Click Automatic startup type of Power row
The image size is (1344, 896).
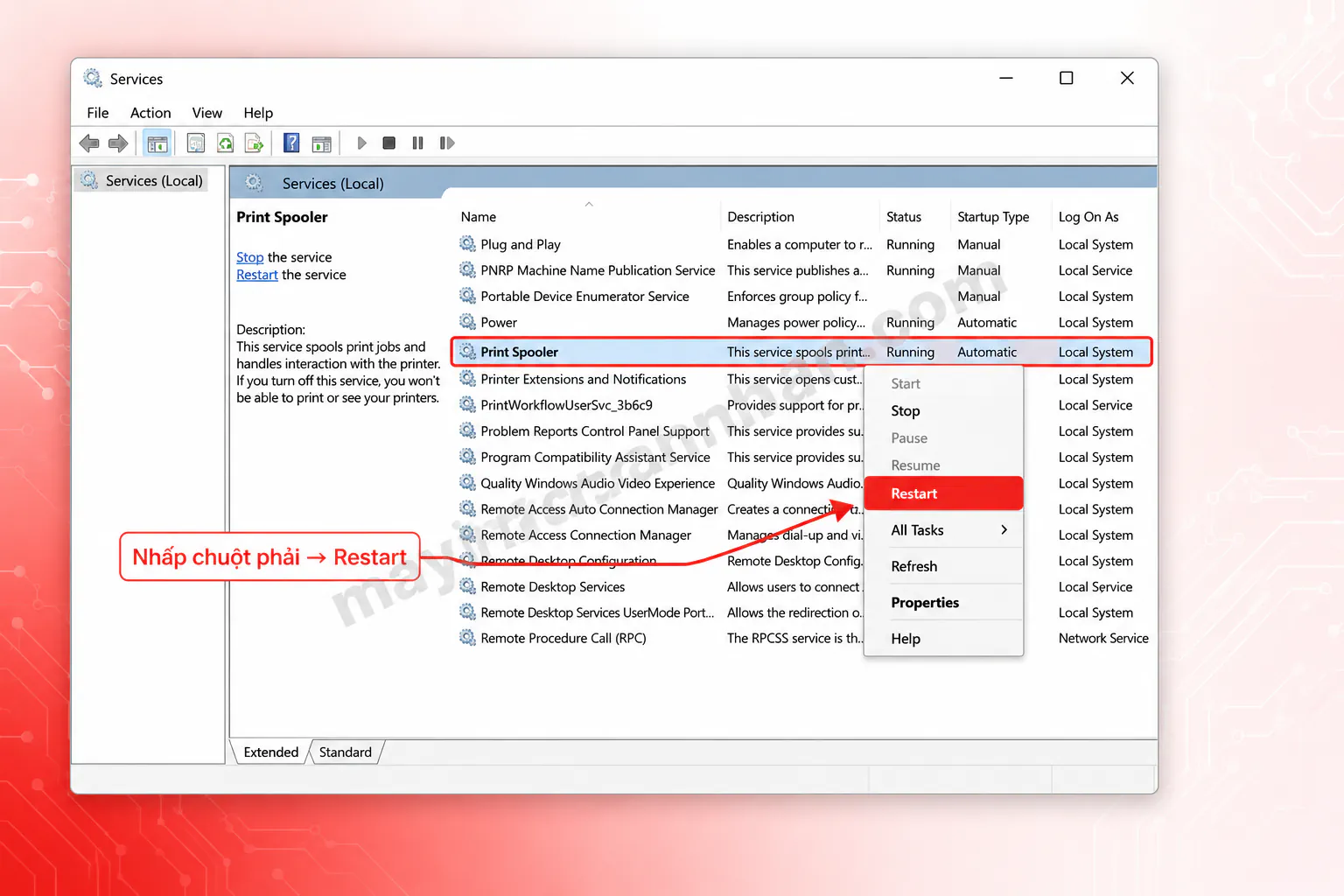point(987,322)
